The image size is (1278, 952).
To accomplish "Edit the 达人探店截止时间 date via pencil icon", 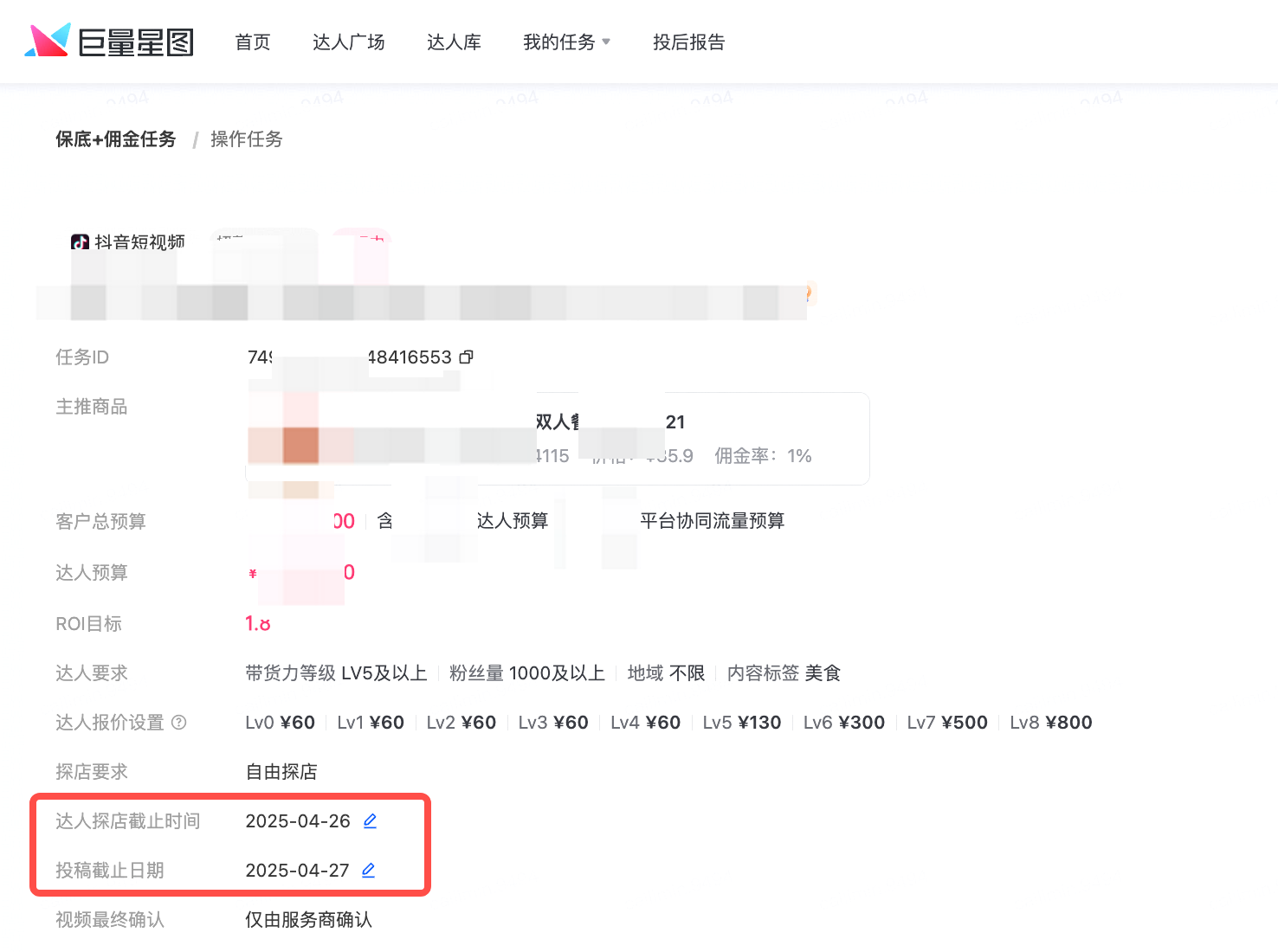I will click(x=370, y=821).
